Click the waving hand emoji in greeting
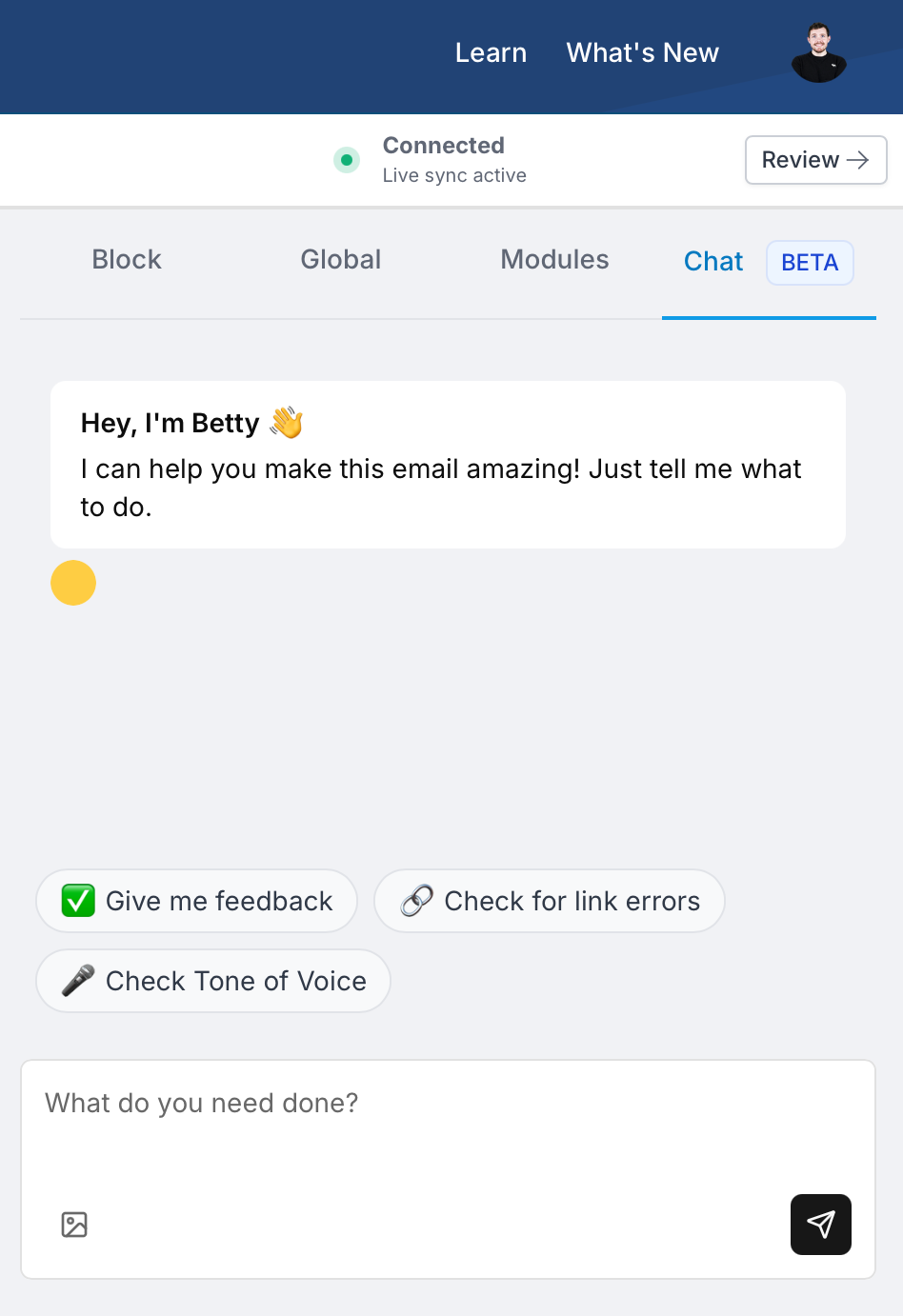Screen dimensions: 903x1316 (287, 422)
